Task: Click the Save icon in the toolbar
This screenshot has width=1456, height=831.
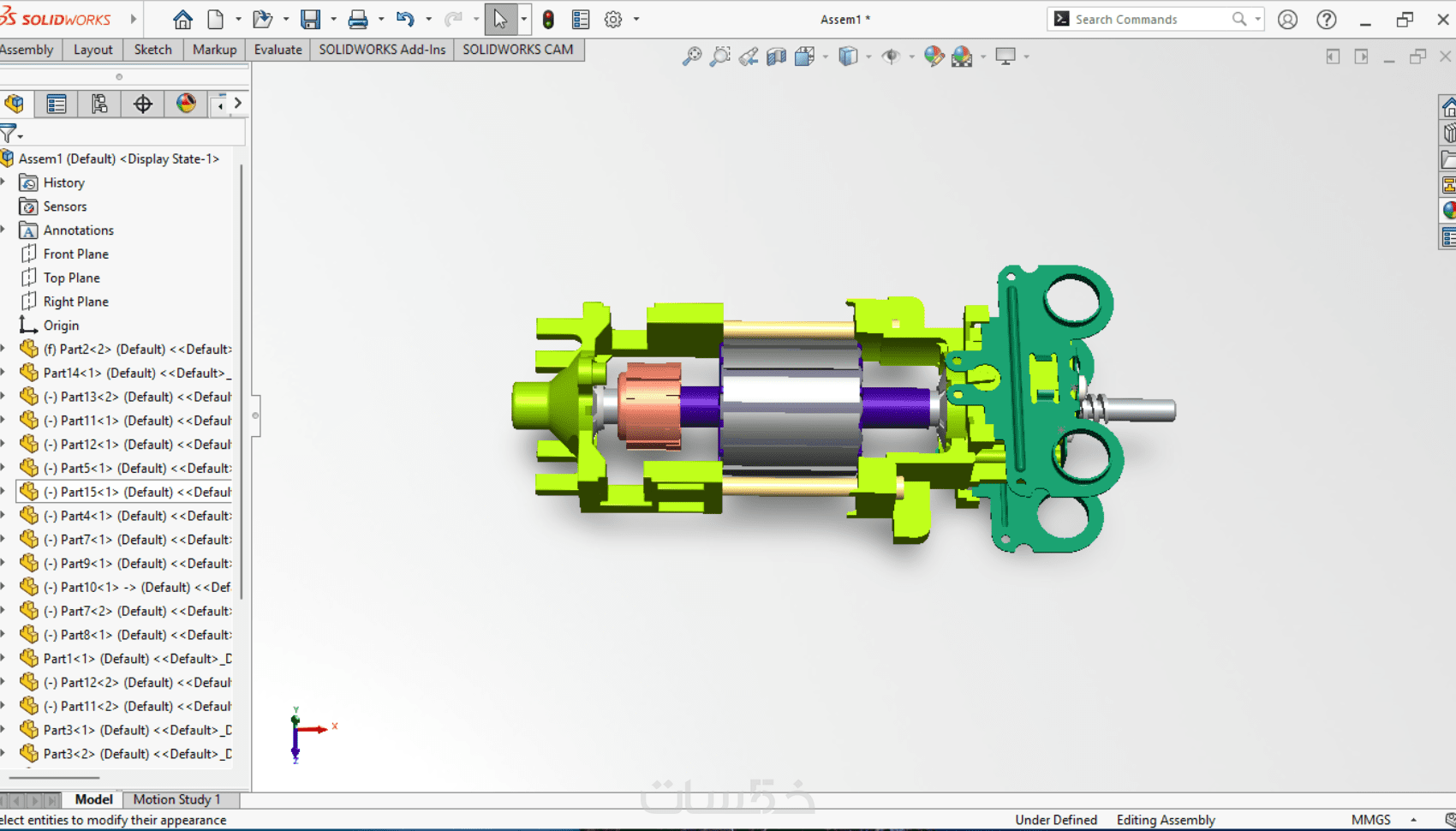Action: click(310, 20)
